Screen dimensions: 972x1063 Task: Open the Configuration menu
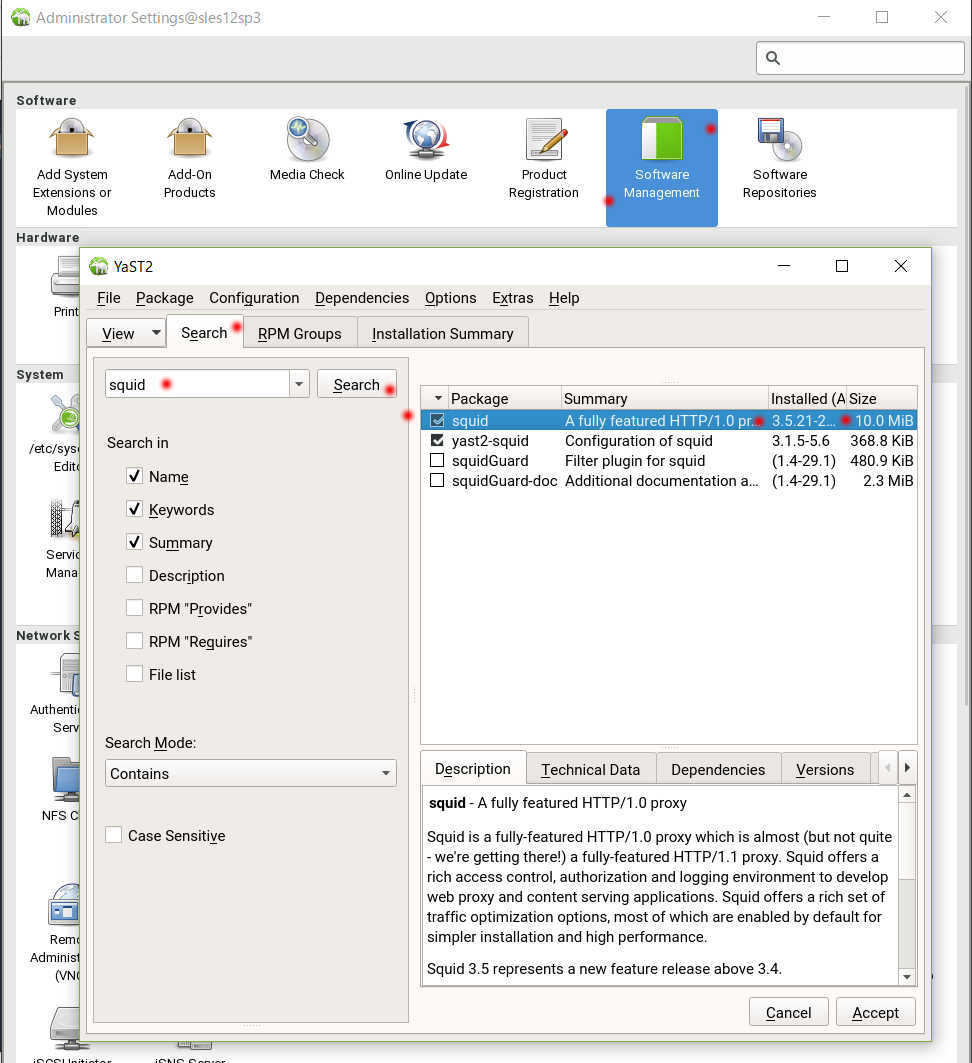[254, 298]
